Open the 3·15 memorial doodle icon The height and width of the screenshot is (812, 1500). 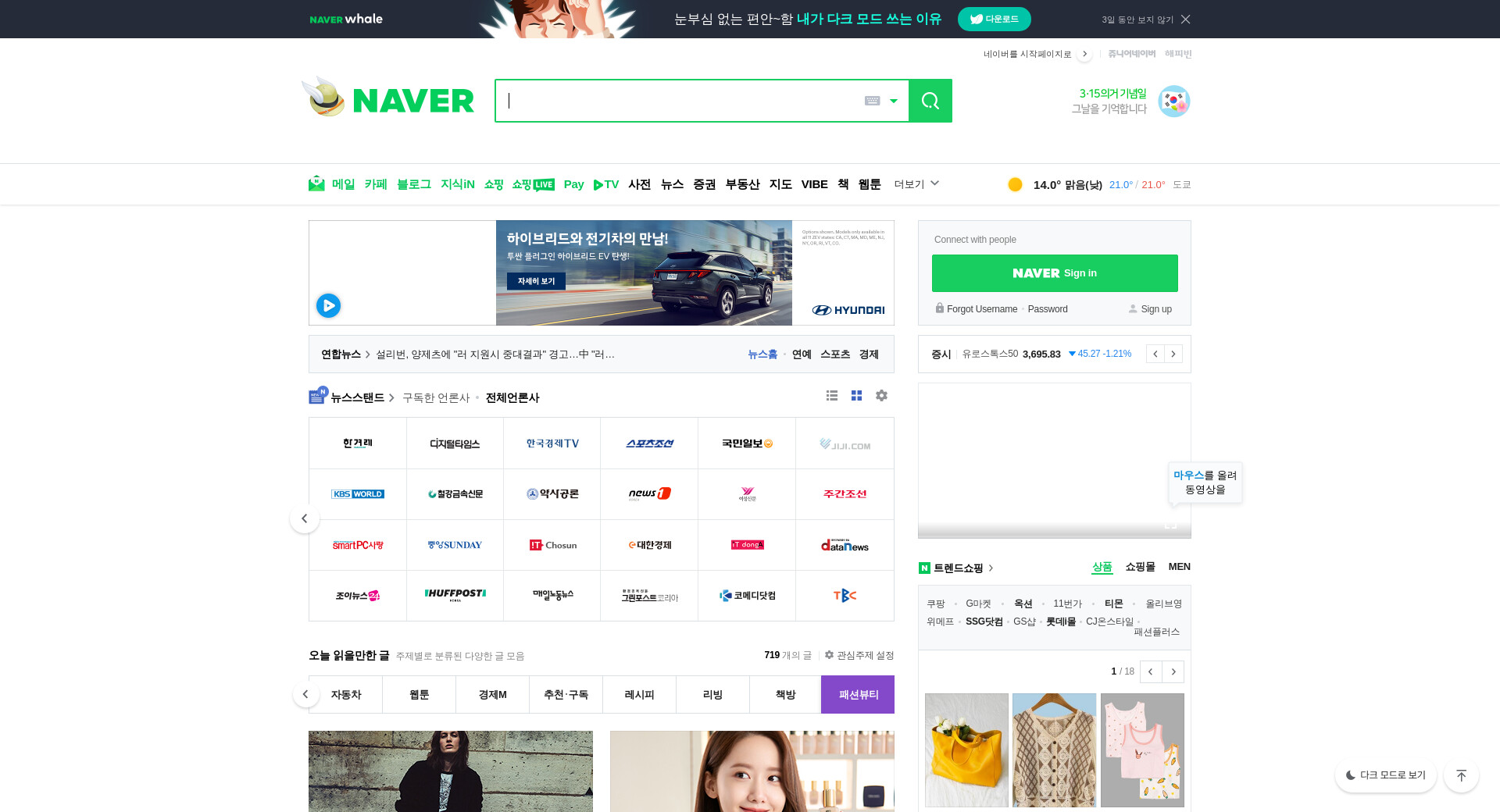click(1173, 101)
